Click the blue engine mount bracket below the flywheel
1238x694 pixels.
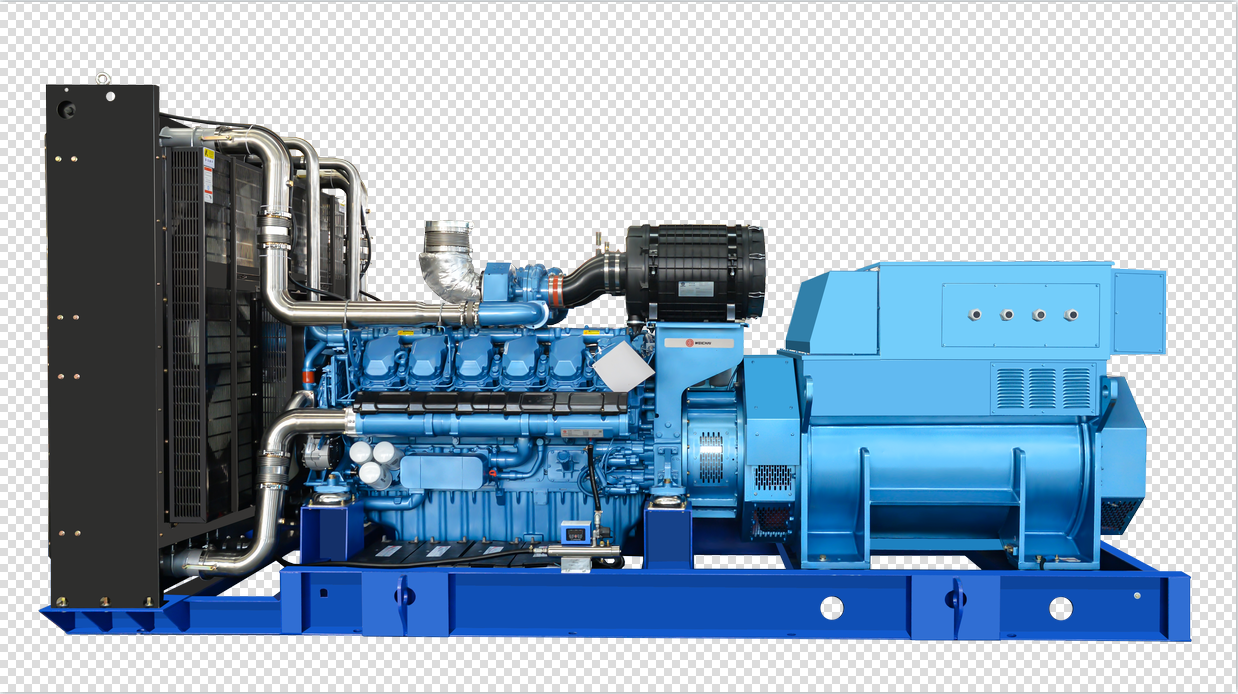tap(667, 537)
